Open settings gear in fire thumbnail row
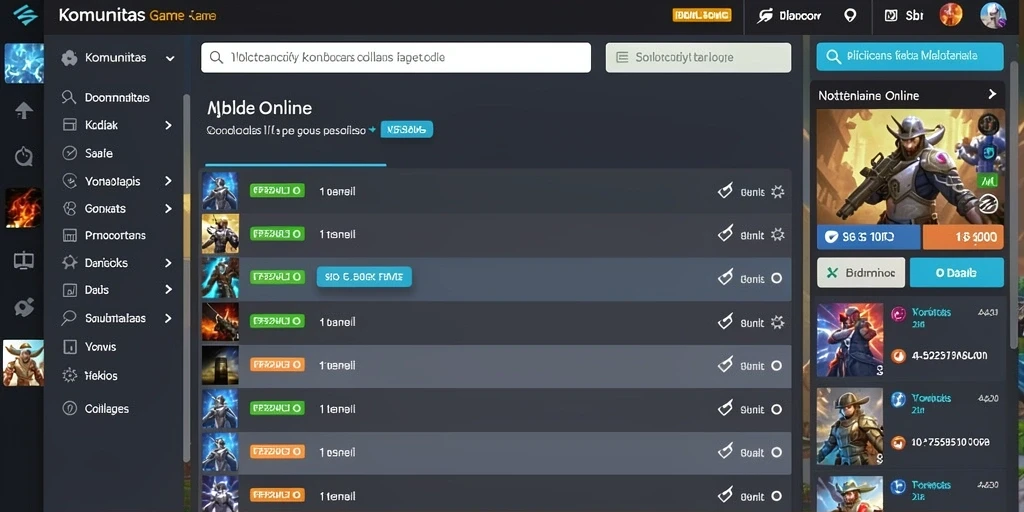1024x512 pixels. coord(777,321)
